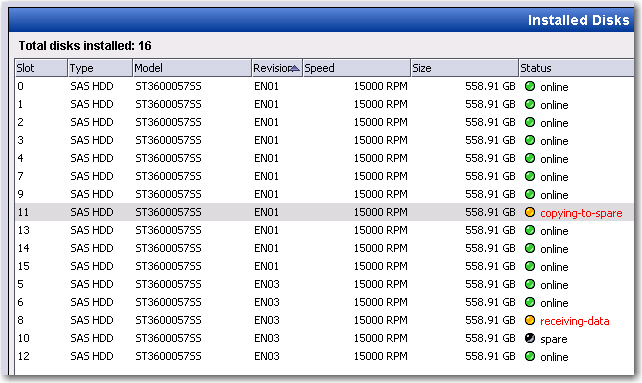
Task: Click EN01 revision in slot 11 row
Action: click(x=266, y=212)
